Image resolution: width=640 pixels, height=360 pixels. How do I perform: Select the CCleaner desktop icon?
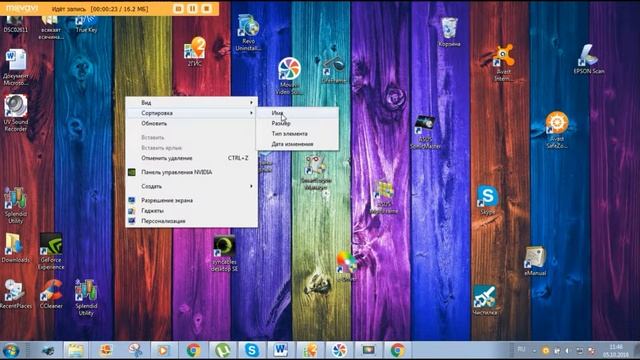tap(51, 294)
